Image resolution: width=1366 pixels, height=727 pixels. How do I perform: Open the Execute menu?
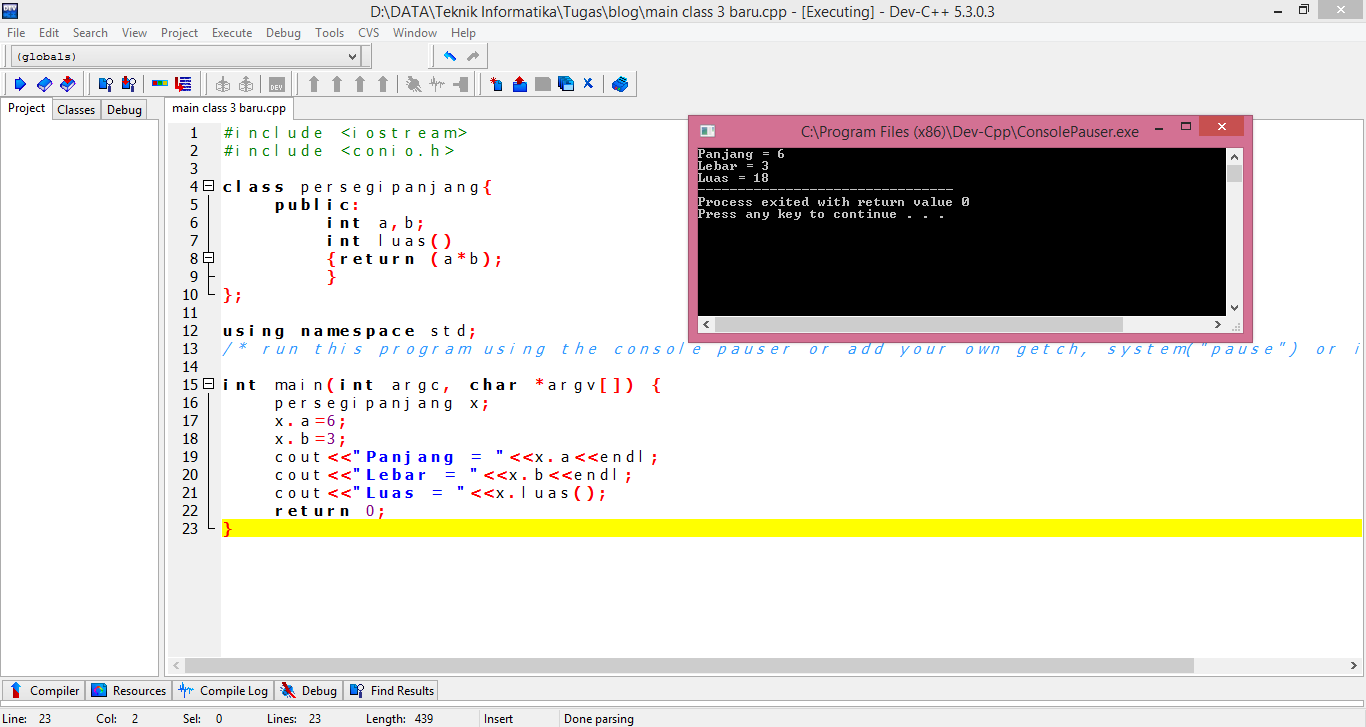[x=232, y=33]
